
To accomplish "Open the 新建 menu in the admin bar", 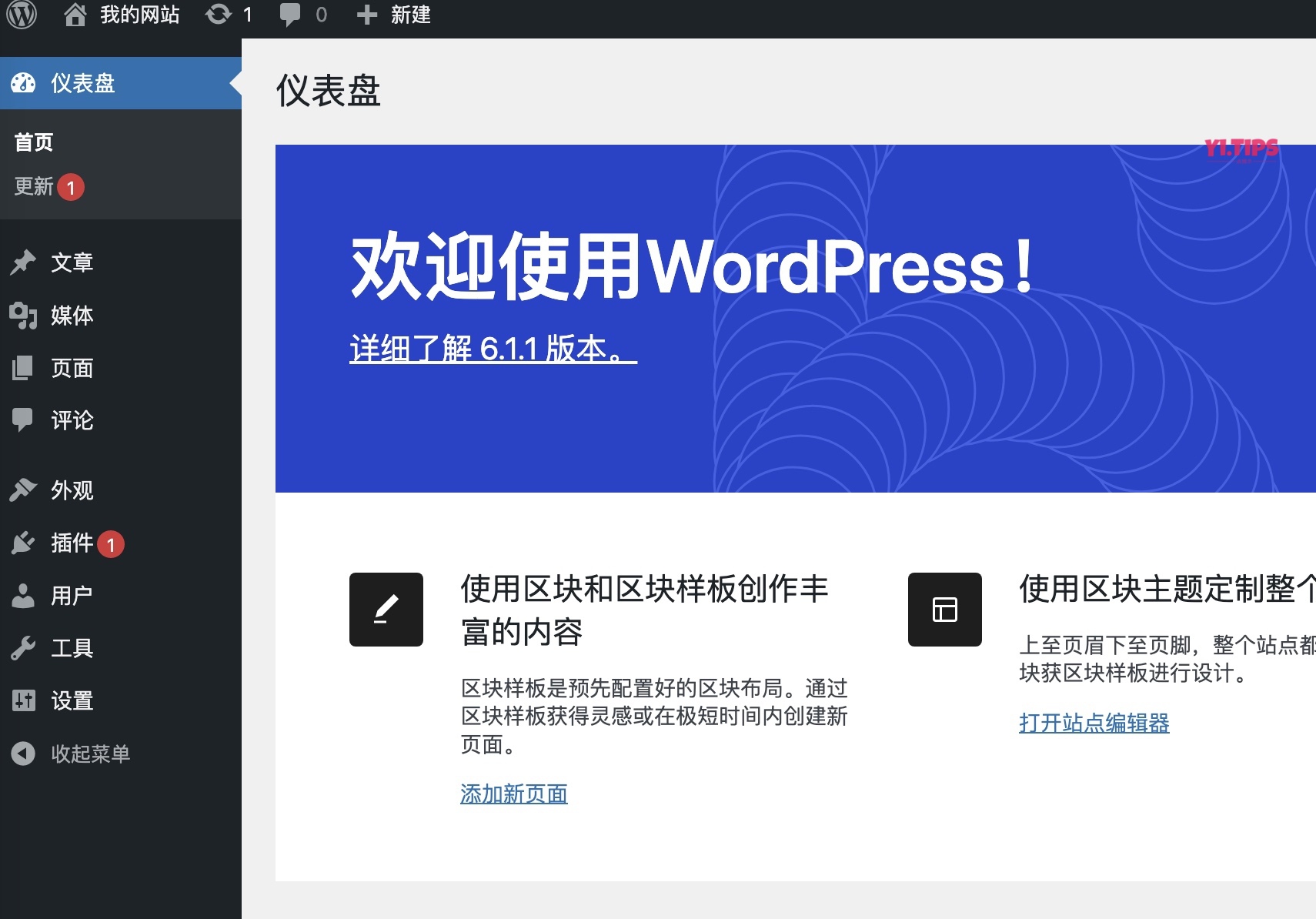I will (x=392, y=15).
